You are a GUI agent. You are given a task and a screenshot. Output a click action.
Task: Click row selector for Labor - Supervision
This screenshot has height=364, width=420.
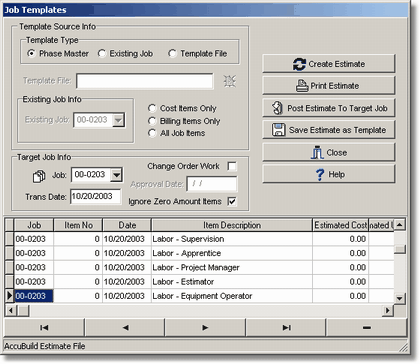click(x=9, y=239)
